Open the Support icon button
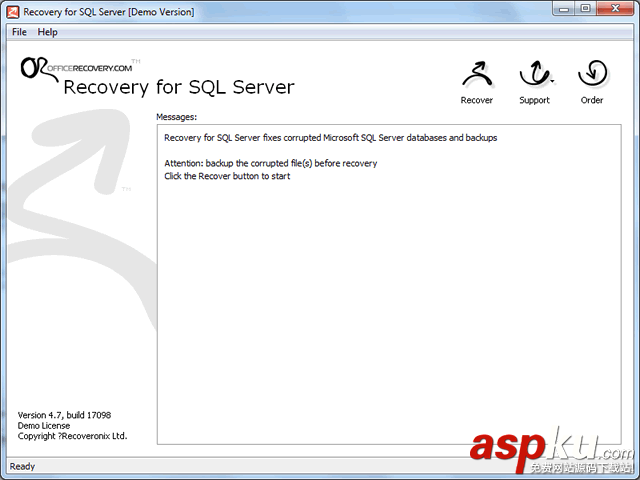The width and height of the screenshot is (640, 480). pos(534,82)
